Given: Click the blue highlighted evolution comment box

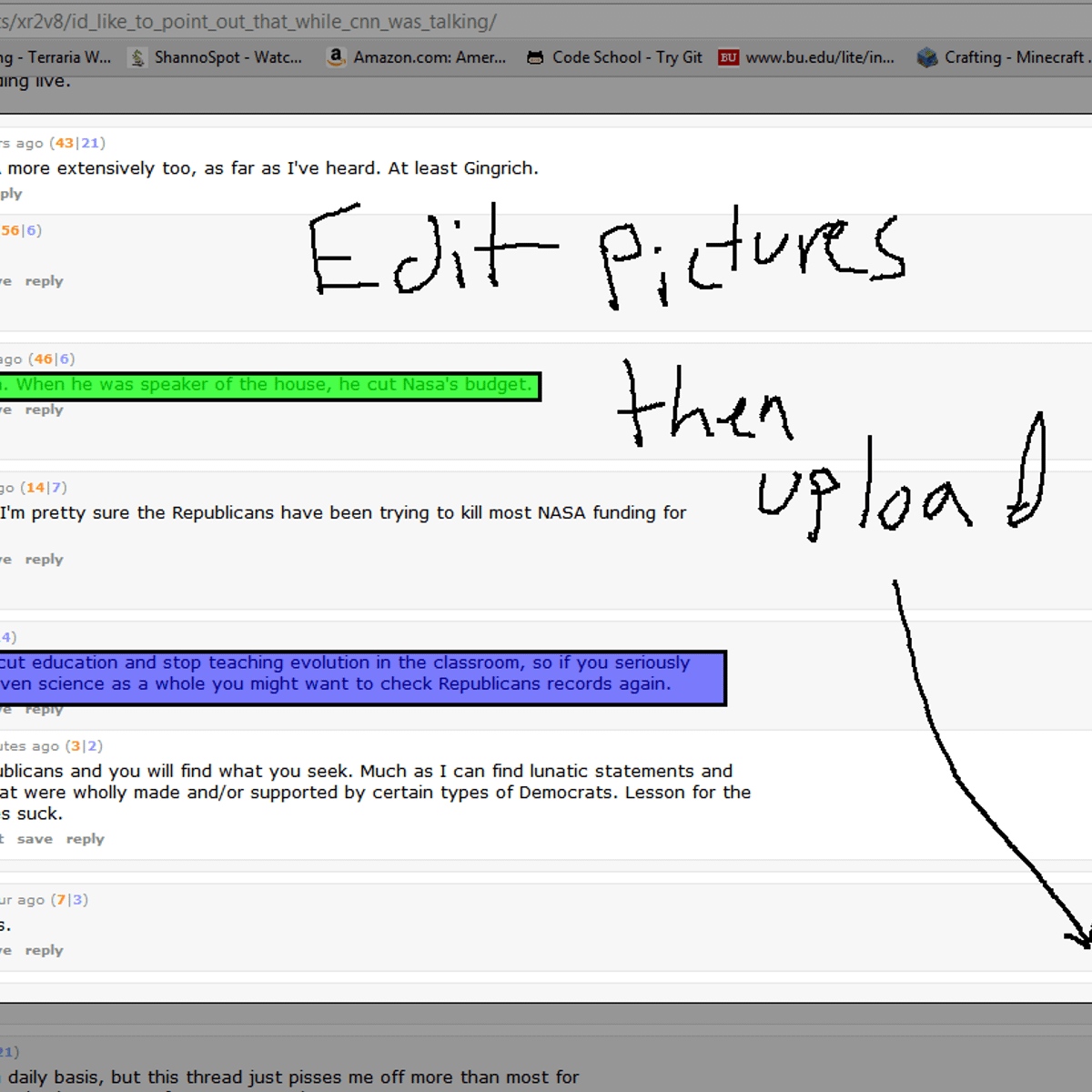Looking at the screenshot, I should coord(364,677).
